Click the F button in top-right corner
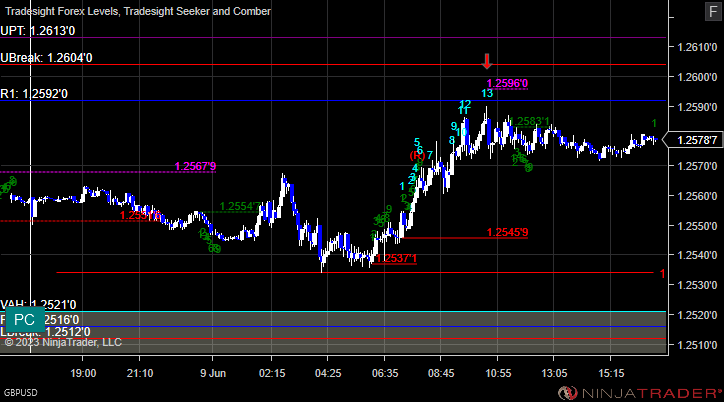724x402 pixels. pos(713,11)
